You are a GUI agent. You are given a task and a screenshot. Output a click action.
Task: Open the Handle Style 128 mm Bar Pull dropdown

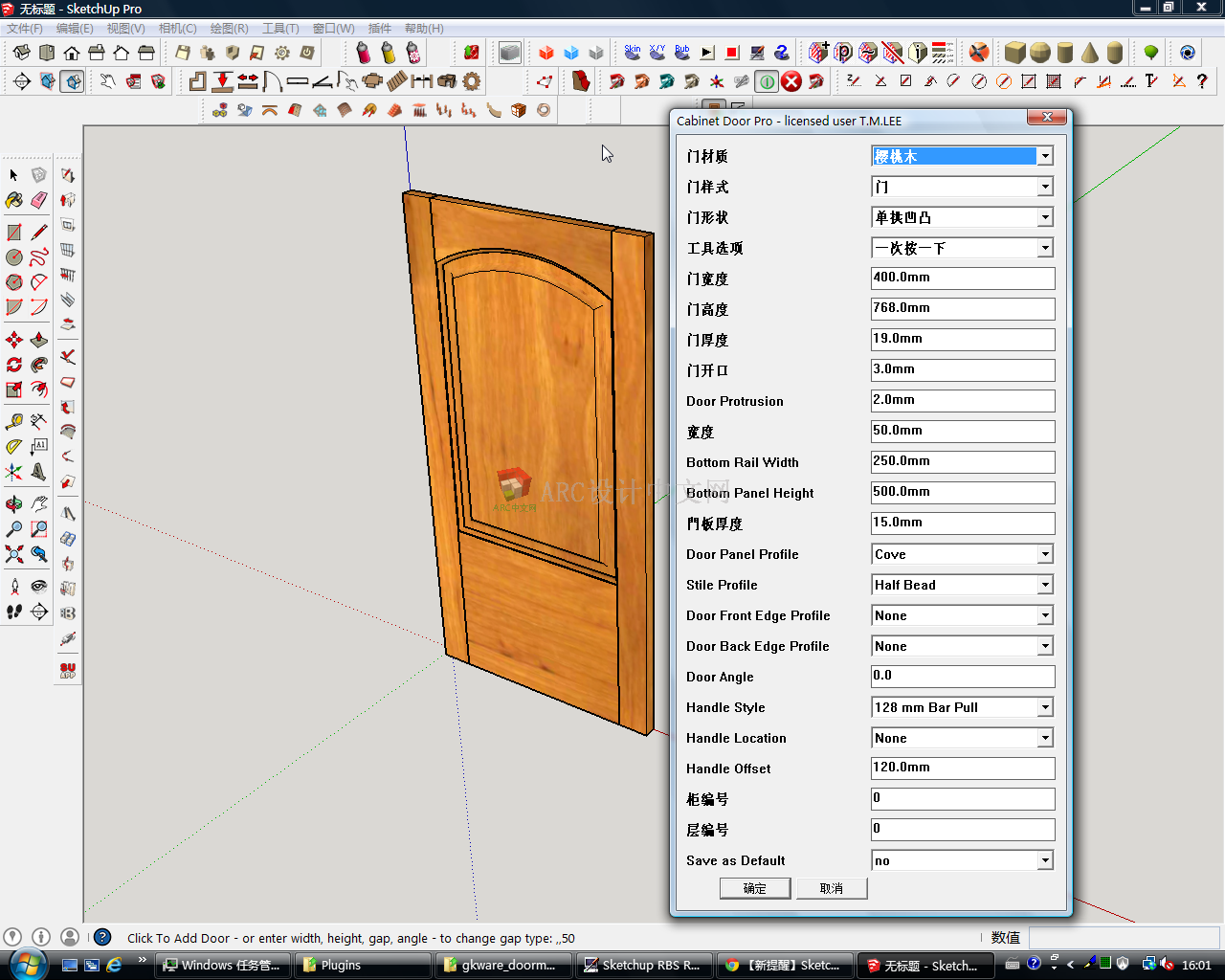point(1043,706)
